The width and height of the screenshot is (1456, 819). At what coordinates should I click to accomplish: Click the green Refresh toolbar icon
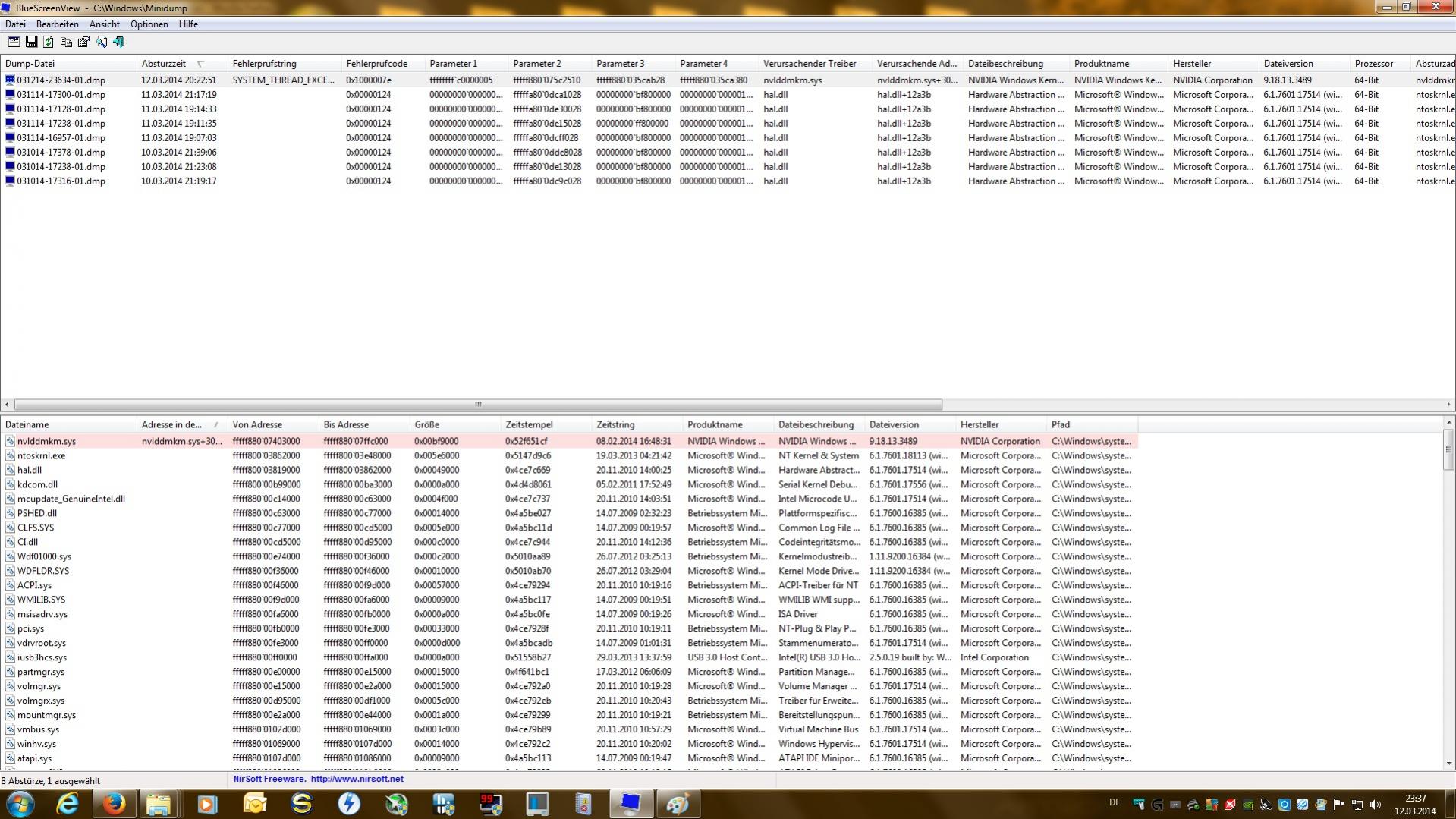pyautogui.click(x=49, y=43)
